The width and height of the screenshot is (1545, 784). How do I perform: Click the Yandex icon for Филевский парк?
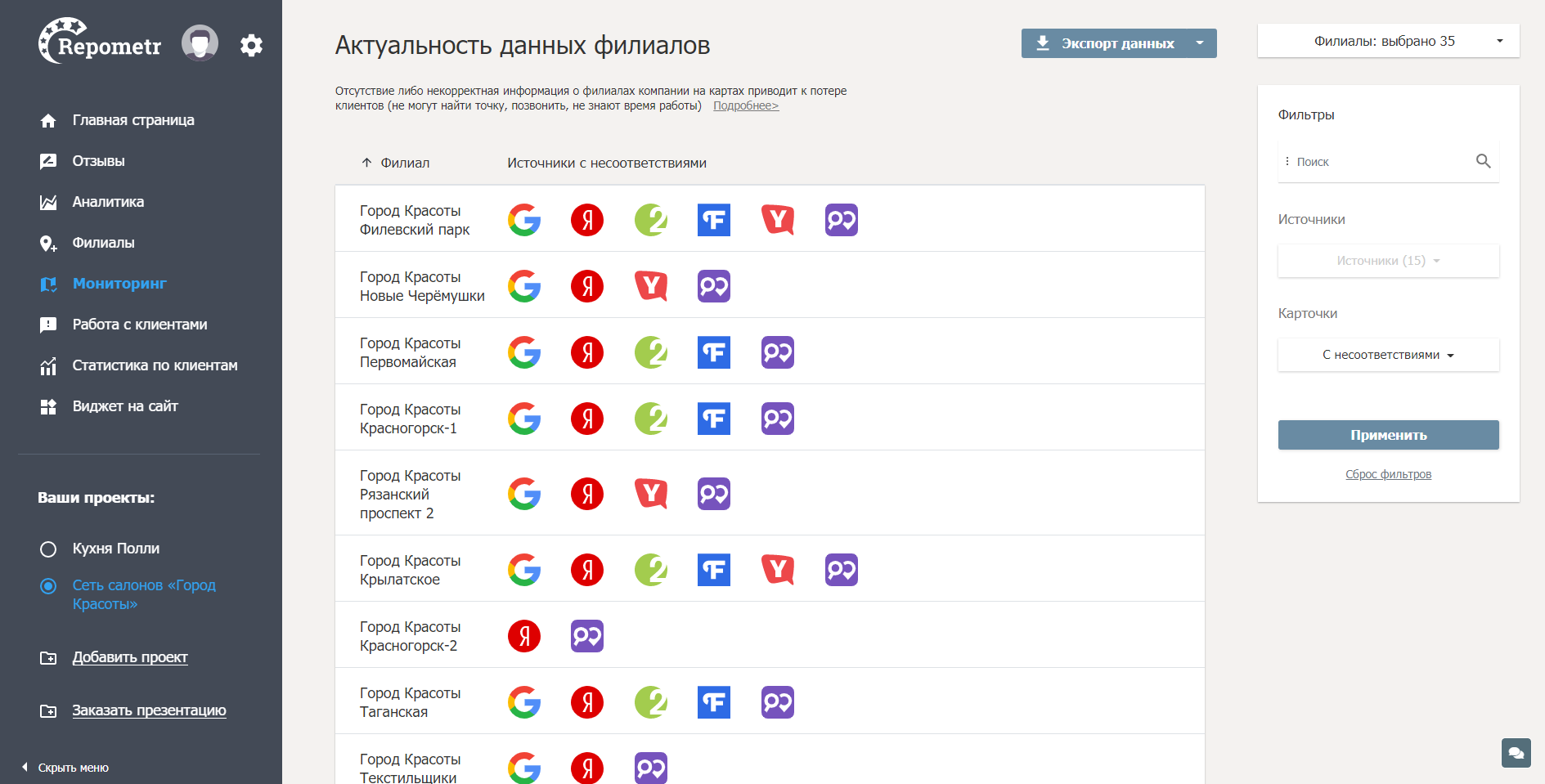pos(587,220)
